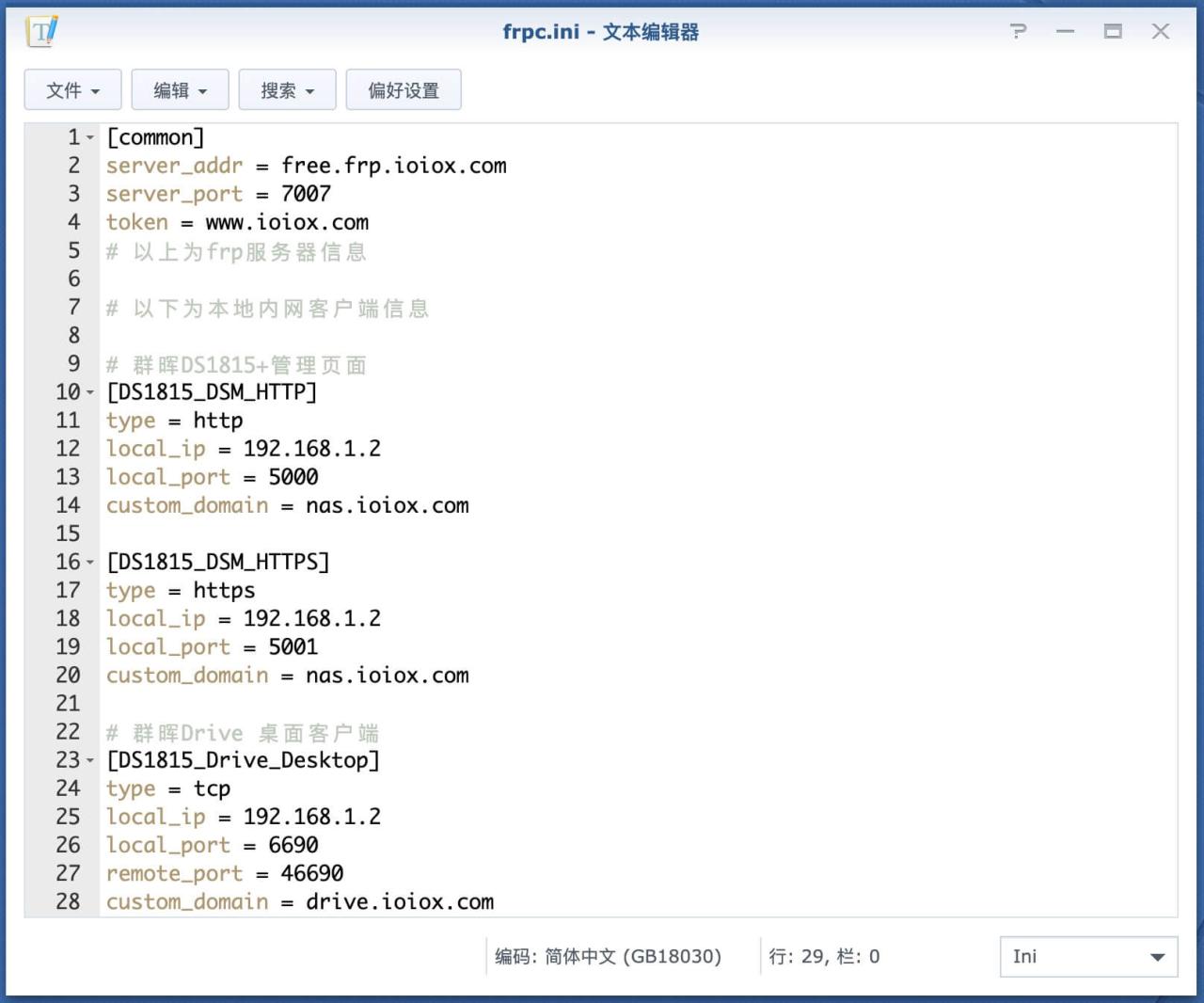Click the cursor position indicator 行: 29, 栏: 0
The image size is (1204, 1003).
(x=825, y=956)
